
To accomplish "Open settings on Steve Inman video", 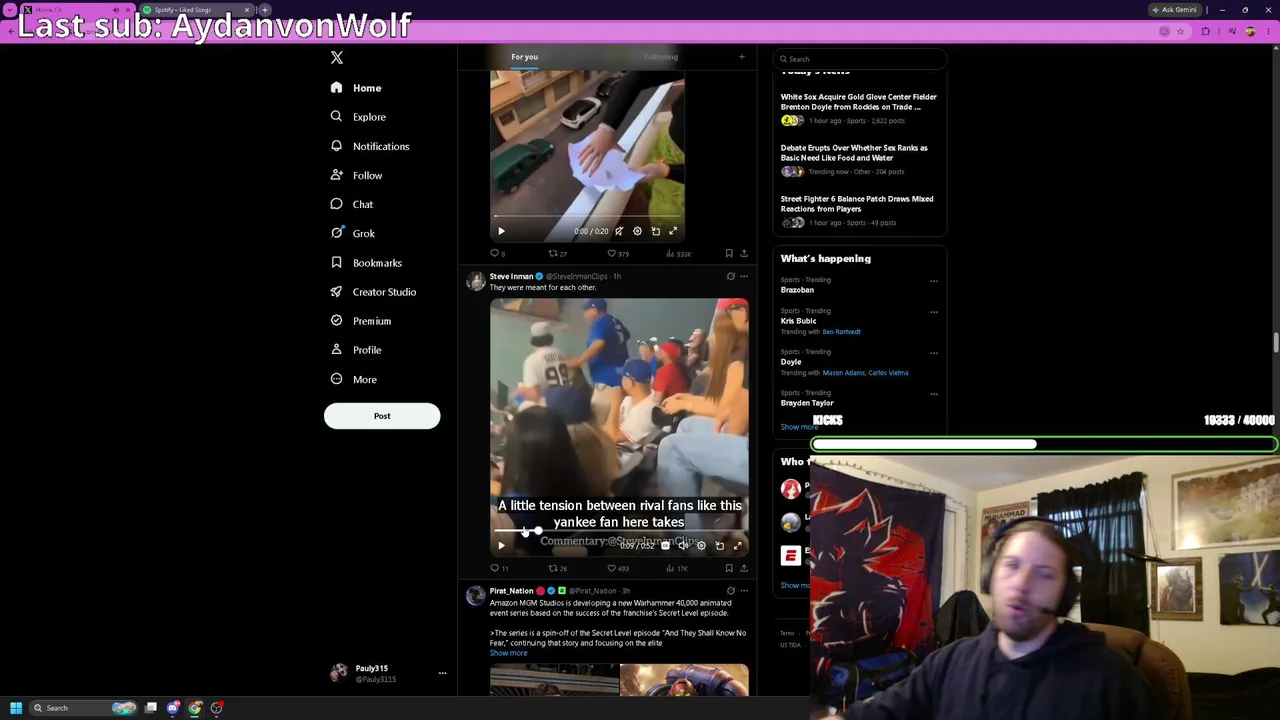I will (701, 546).
